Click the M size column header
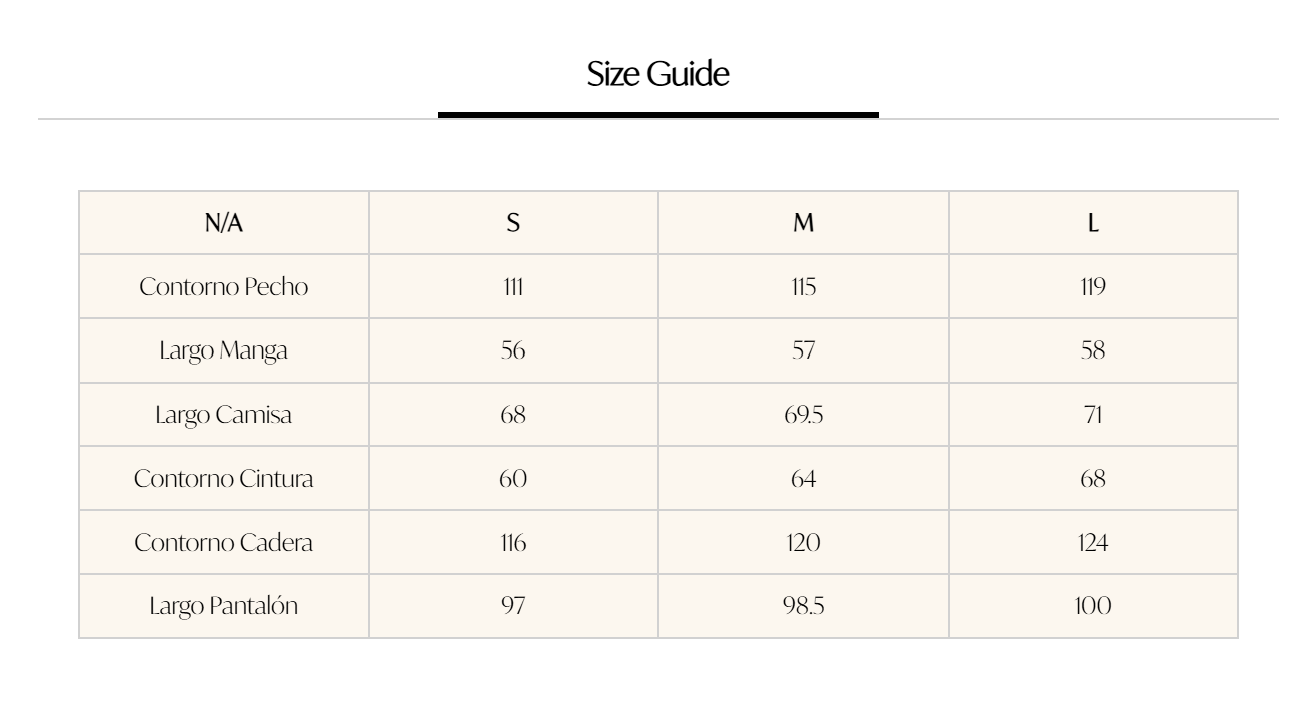 803,223
